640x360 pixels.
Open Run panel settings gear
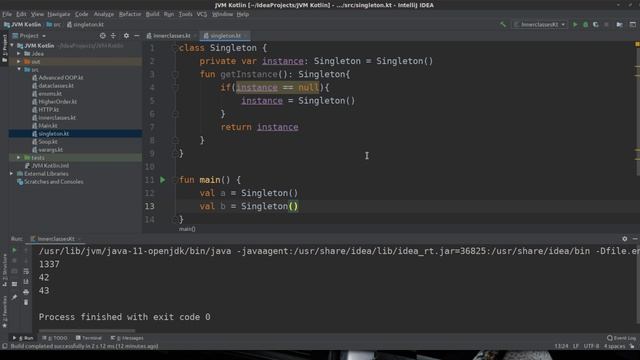624,239
